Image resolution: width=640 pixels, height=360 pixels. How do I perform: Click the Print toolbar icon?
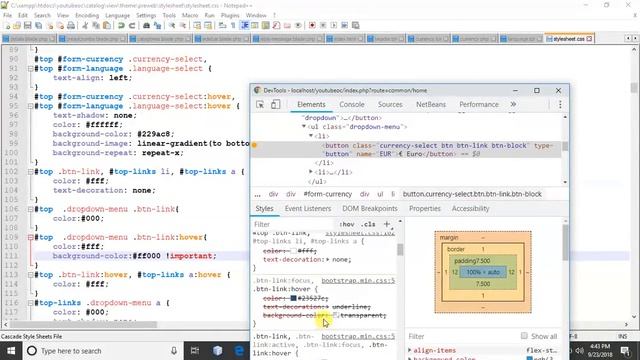tap(71, 25)
